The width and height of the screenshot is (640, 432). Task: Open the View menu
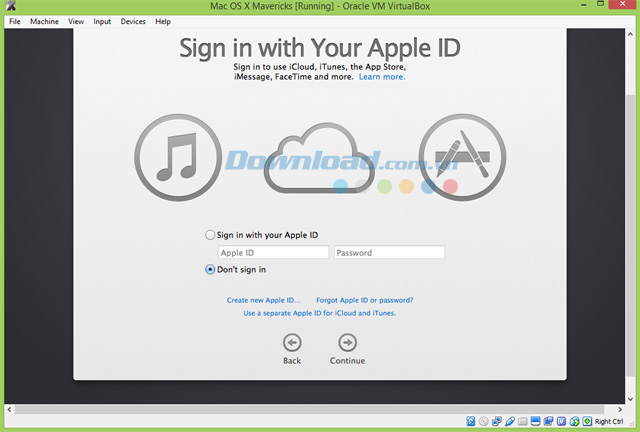click(76, 21)
